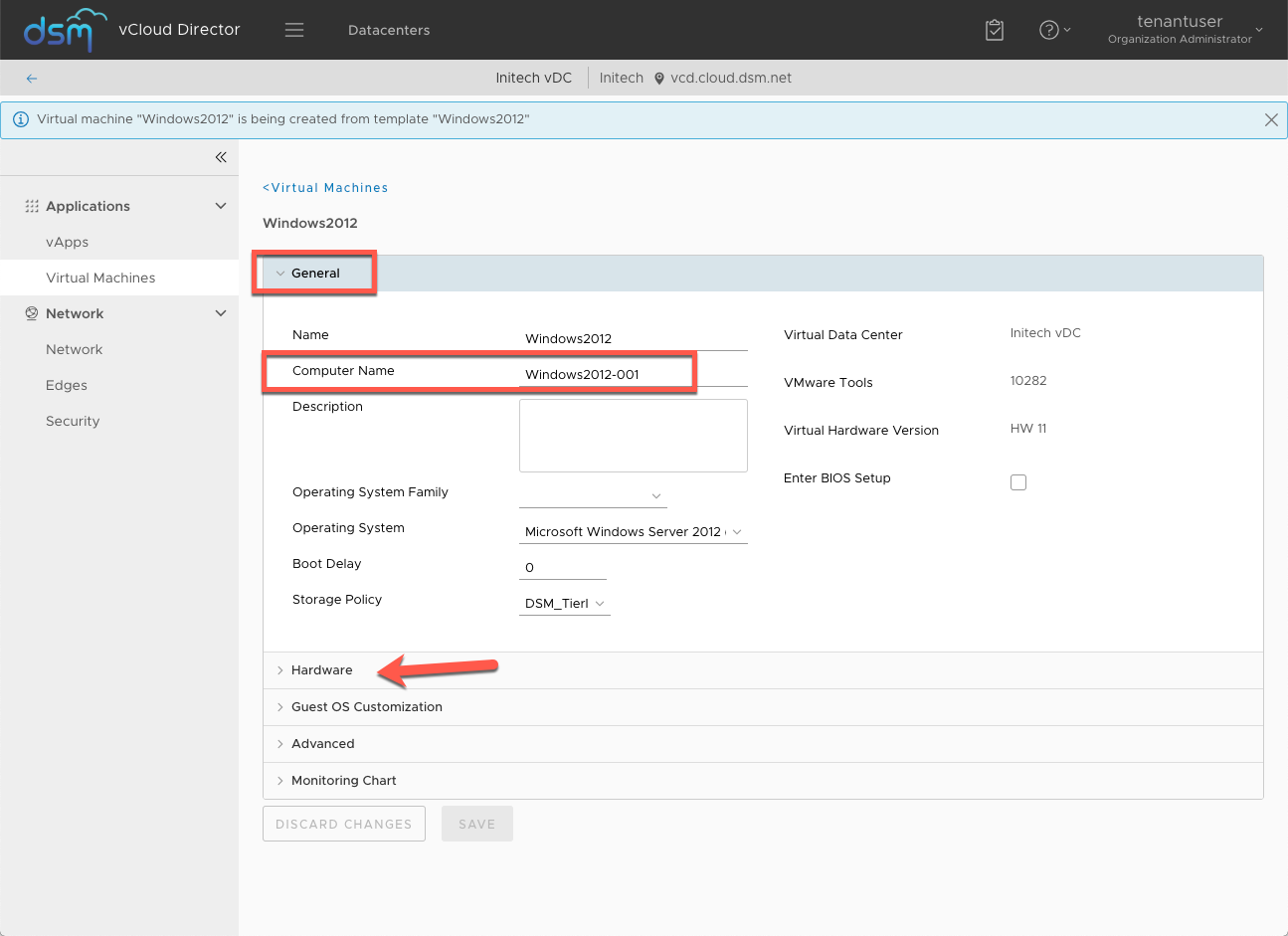1288x936 pixels.
Task: Click the vcd.cloud.dsm.net site label
Action: [x=731, y=78]
